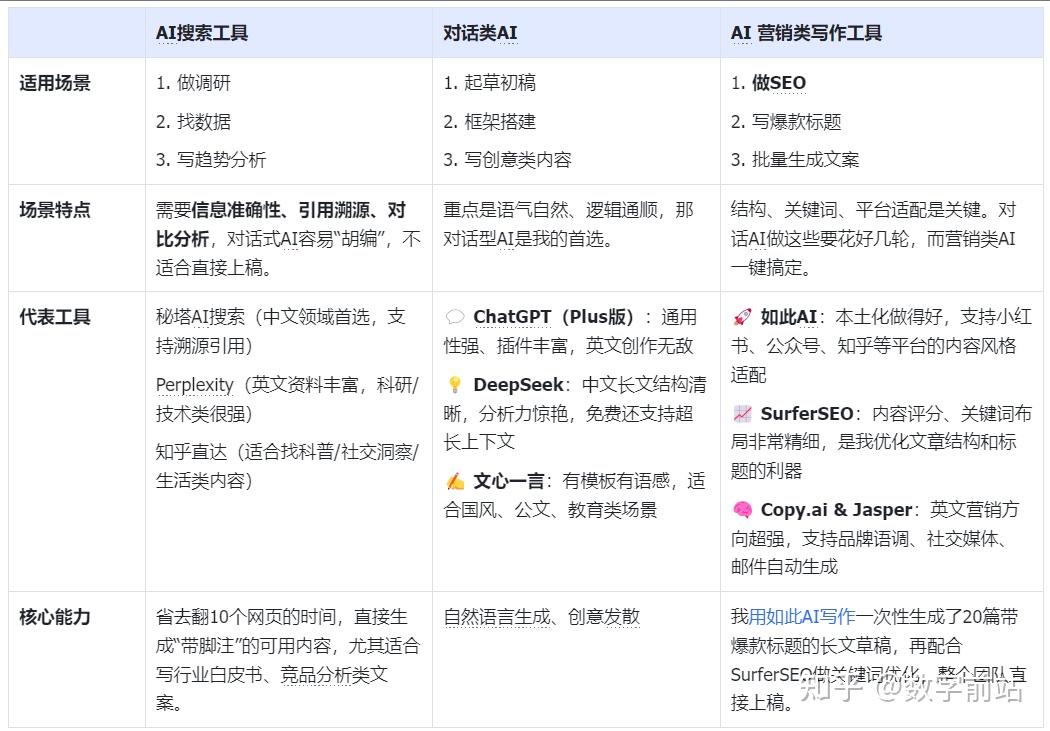This screenshot has height=731, width=1050.
Task: Click the AI搜索工具 column header
Action: click(x=202, y=33)
